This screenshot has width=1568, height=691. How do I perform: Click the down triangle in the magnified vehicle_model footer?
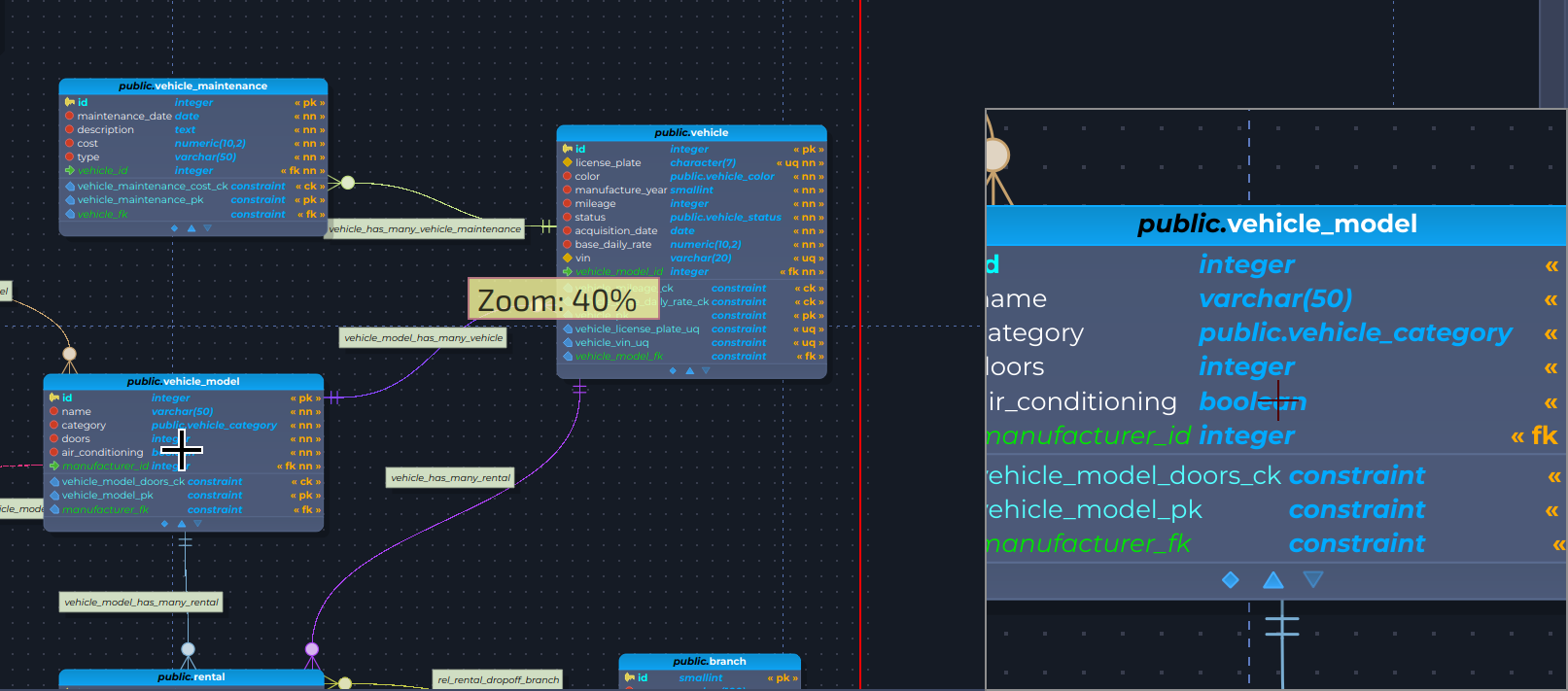pos(1313,580)
